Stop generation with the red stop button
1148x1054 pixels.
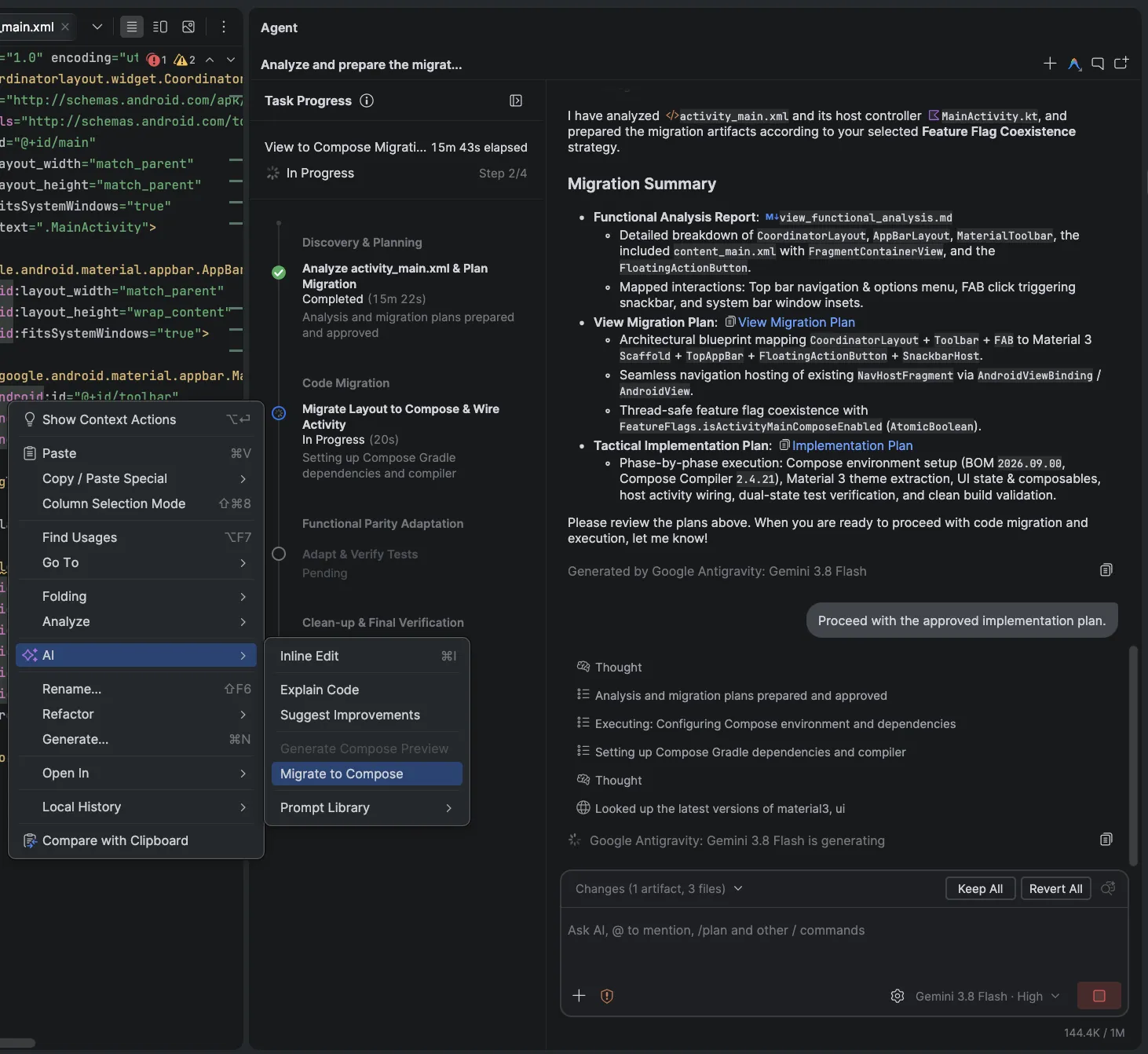tap(1099, 996)
